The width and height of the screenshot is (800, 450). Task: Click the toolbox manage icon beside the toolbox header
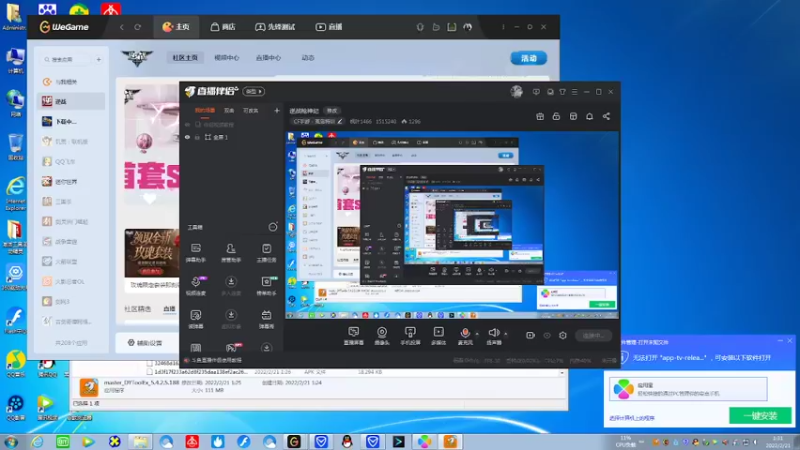[x=273, y=227]
